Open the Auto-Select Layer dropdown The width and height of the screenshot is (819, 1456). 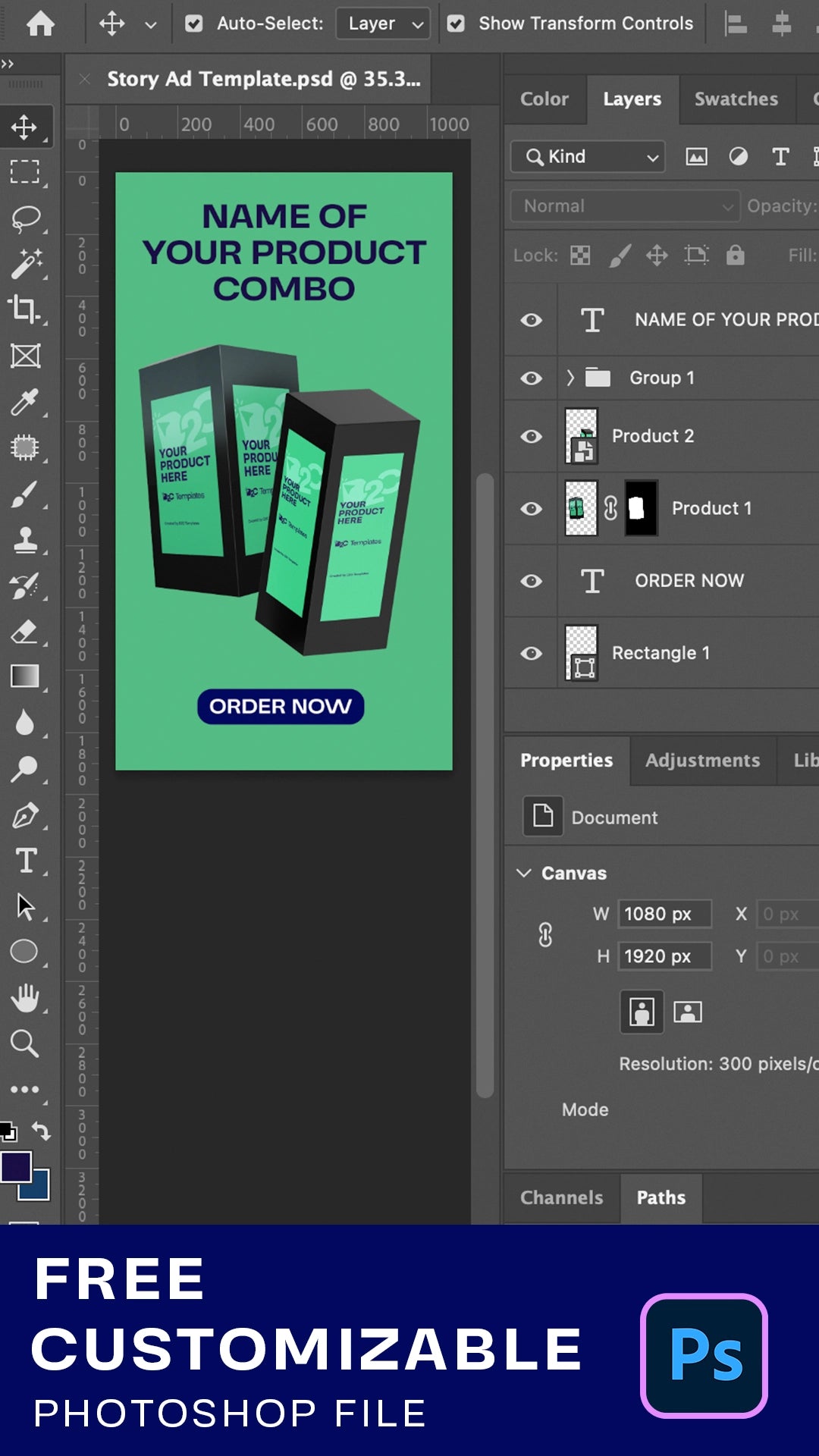click(x=383, y=24)
